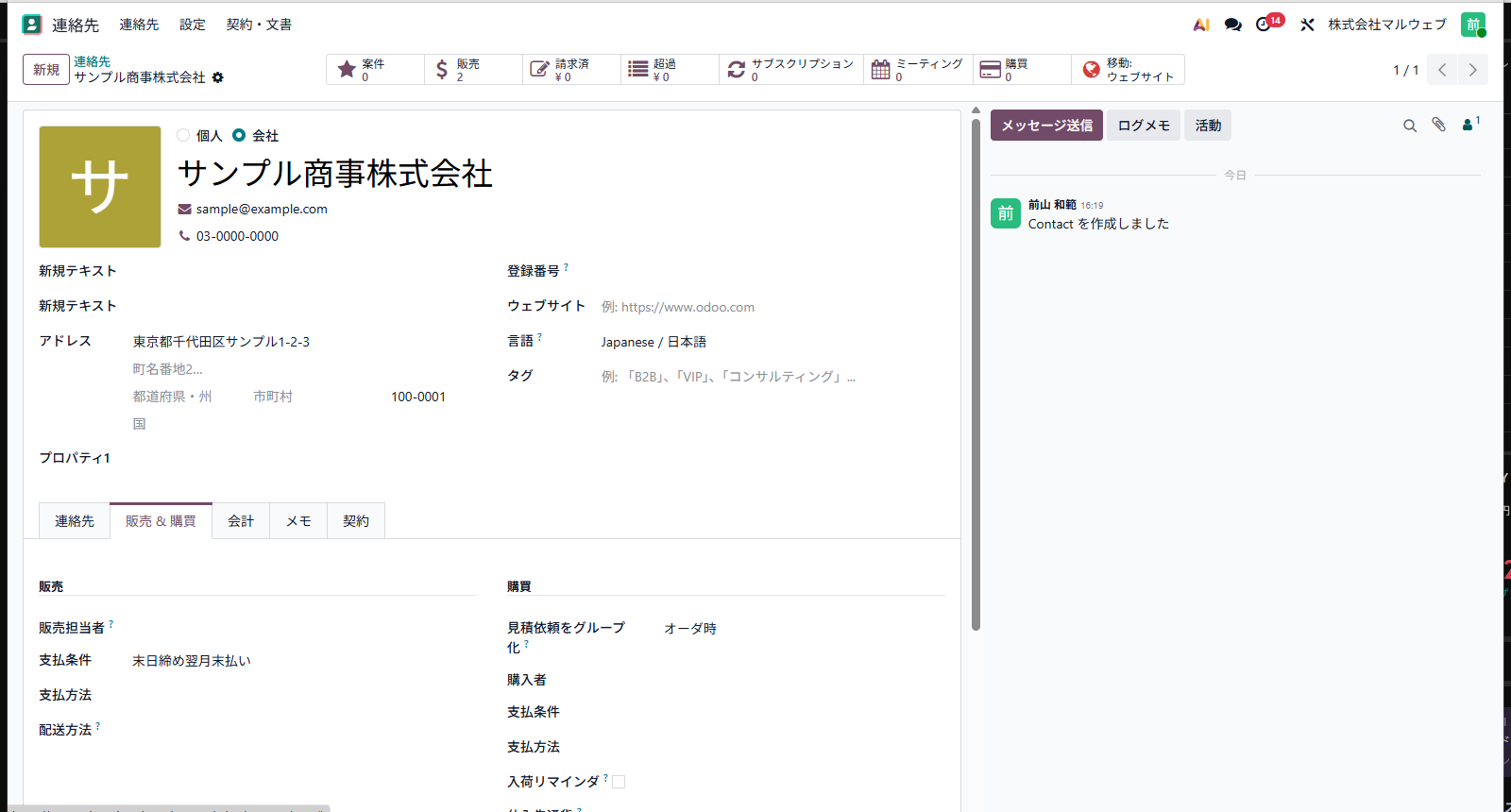1511x812 pixels.
Task: Open the 国 country selector
Action: [304, 424]
